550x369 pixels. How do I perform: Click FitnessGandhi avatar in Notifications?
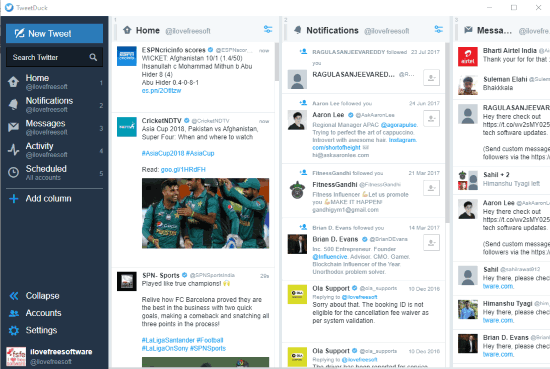(x=297, y=190)
